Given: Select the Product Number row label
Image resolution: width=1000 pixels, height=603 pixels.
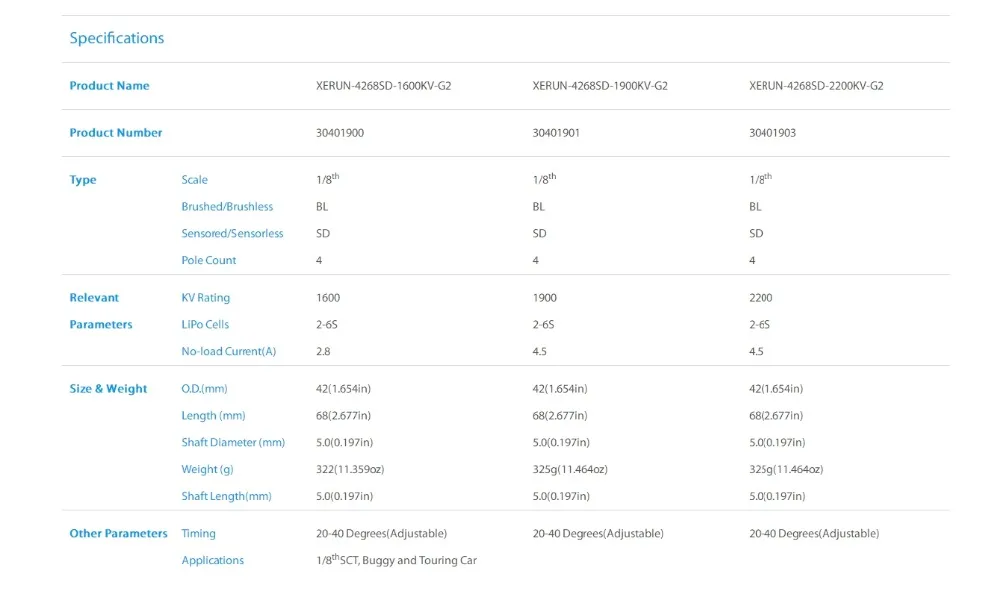Looking at the screenshot, I should coord(115,133).
